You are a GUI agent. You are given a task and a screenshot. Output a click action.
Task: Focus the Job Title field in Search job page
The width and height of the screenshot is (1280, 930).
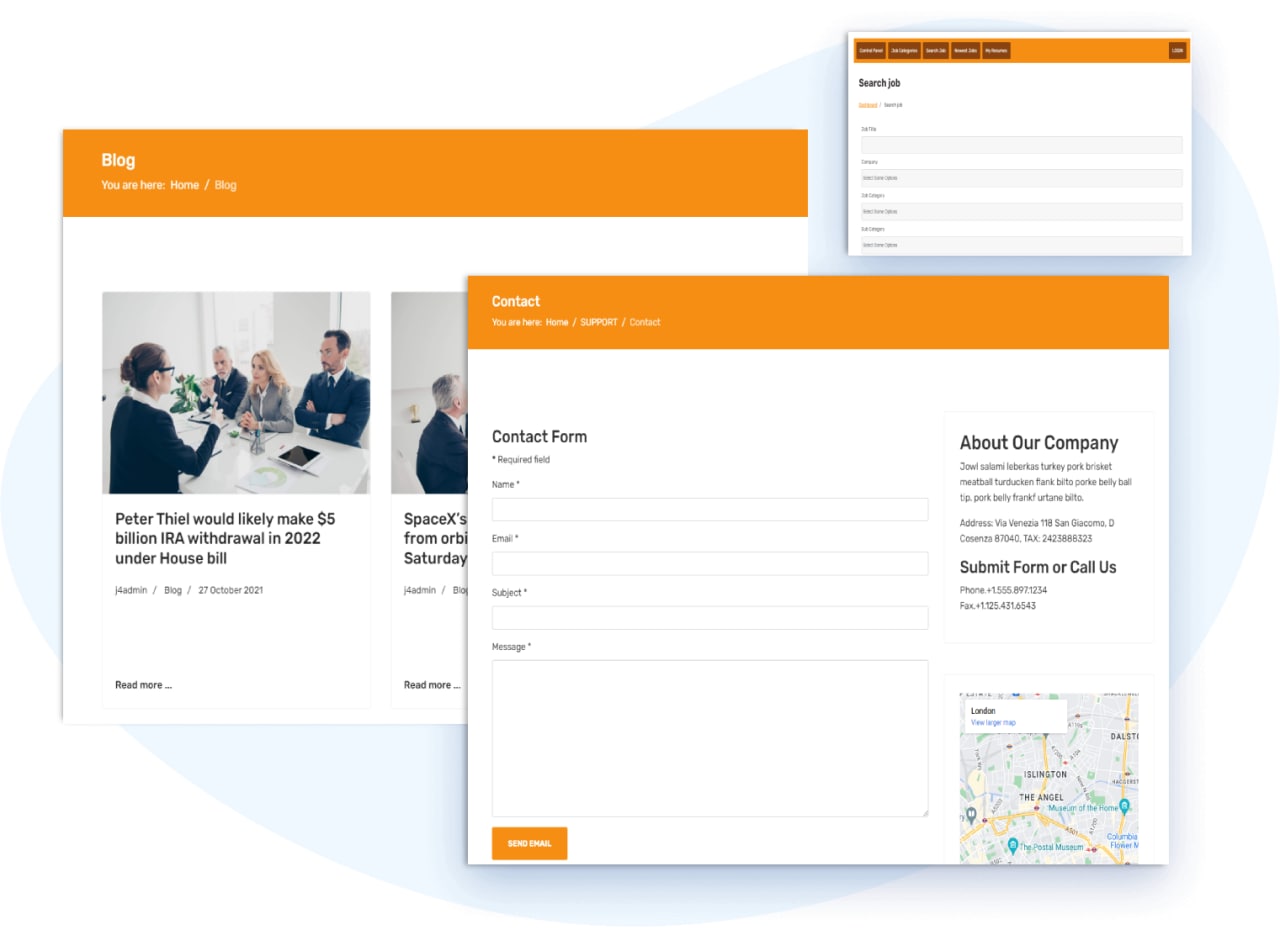point(1022,145)
